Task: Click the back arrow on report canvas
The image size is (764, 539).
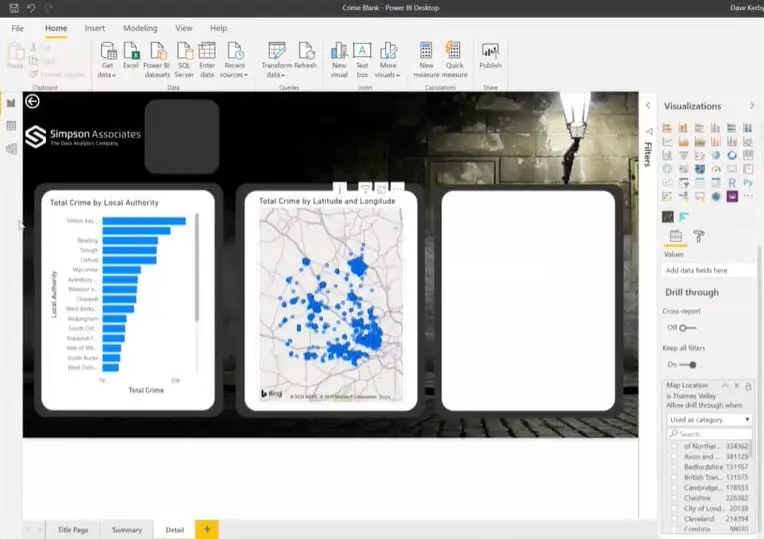Action: pyautogui.click(x=32, y=101)
